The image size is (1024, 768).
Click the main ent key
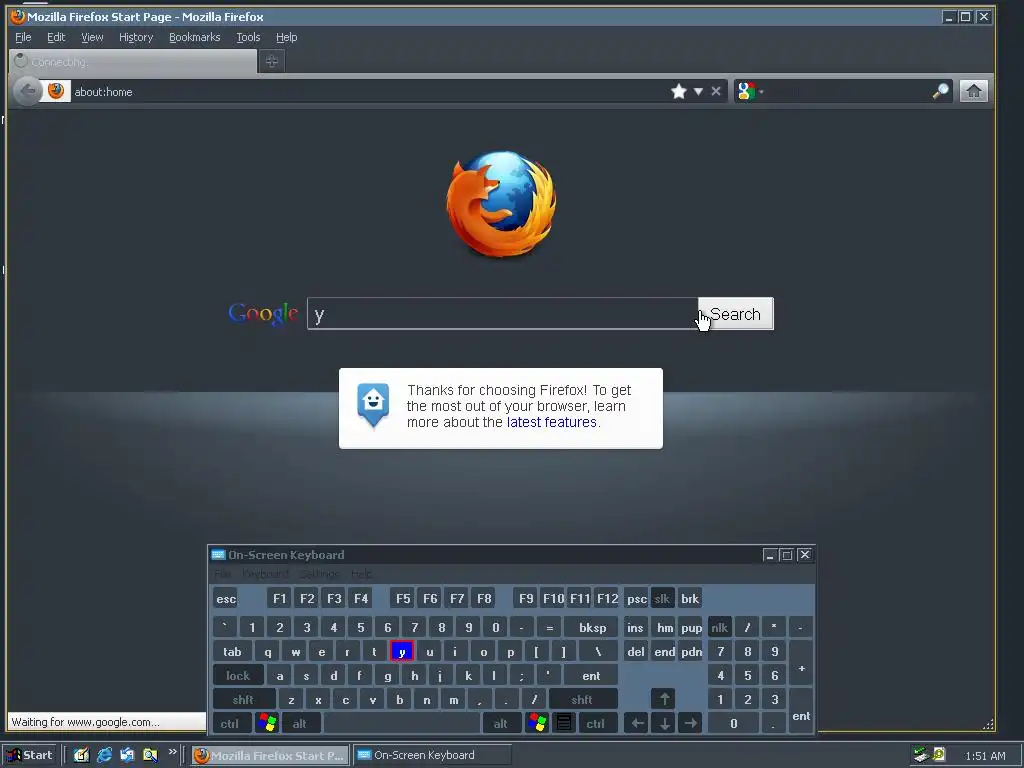[x=591, y=676]
